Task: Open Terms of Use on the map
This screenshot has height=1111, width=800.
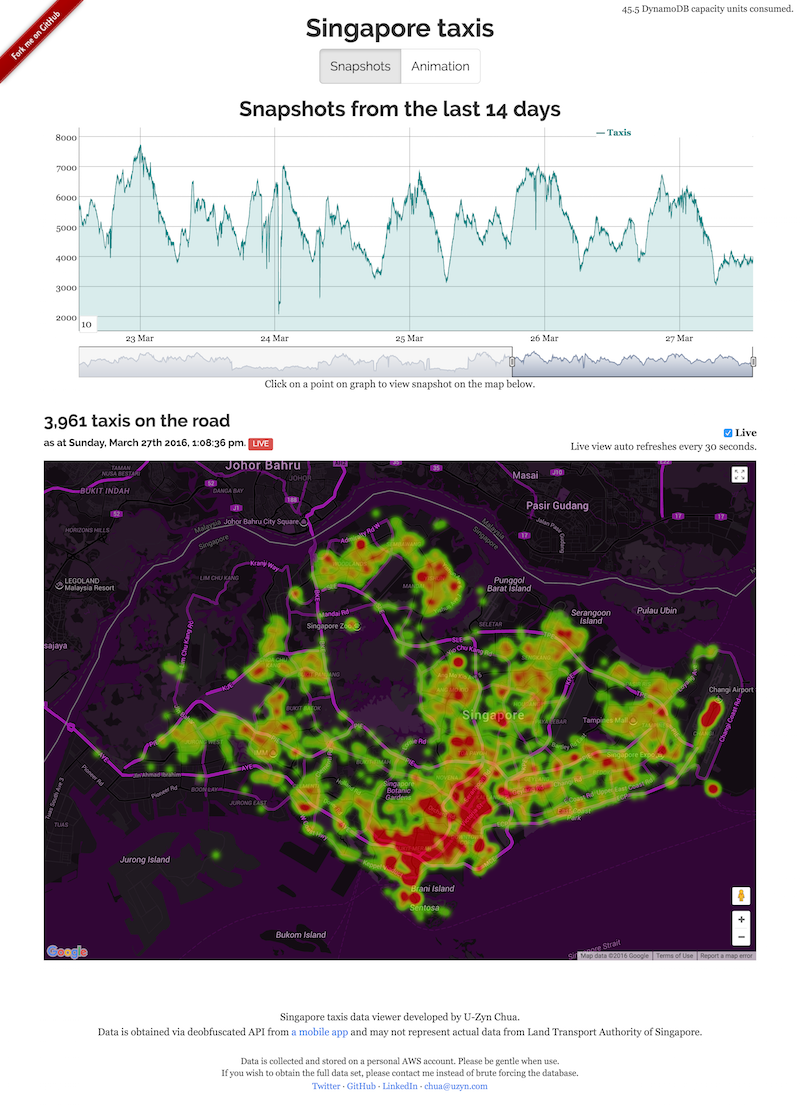Action: 675,955
